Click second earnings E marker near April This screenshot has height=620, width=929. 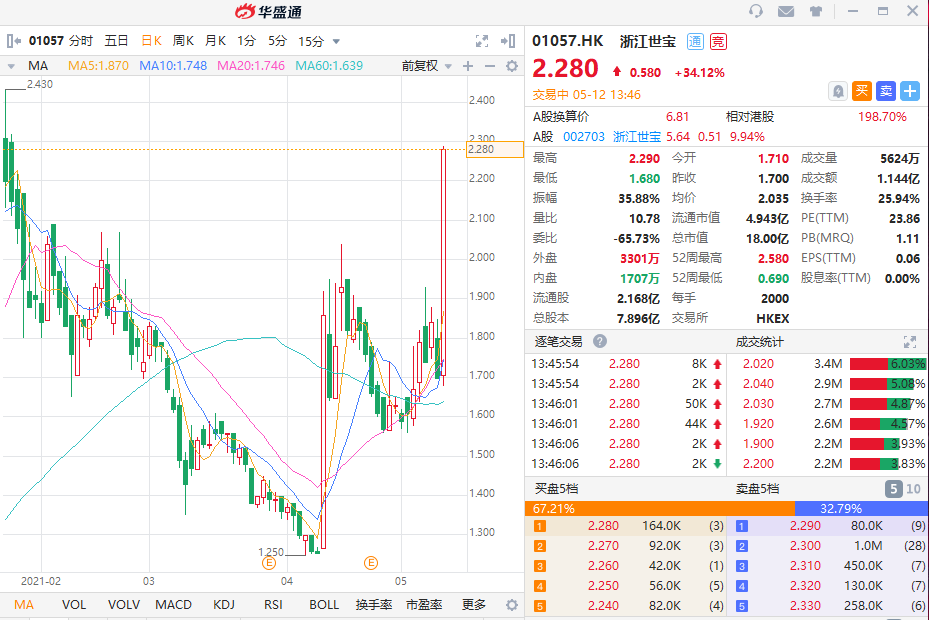click(x=371, y=563)
